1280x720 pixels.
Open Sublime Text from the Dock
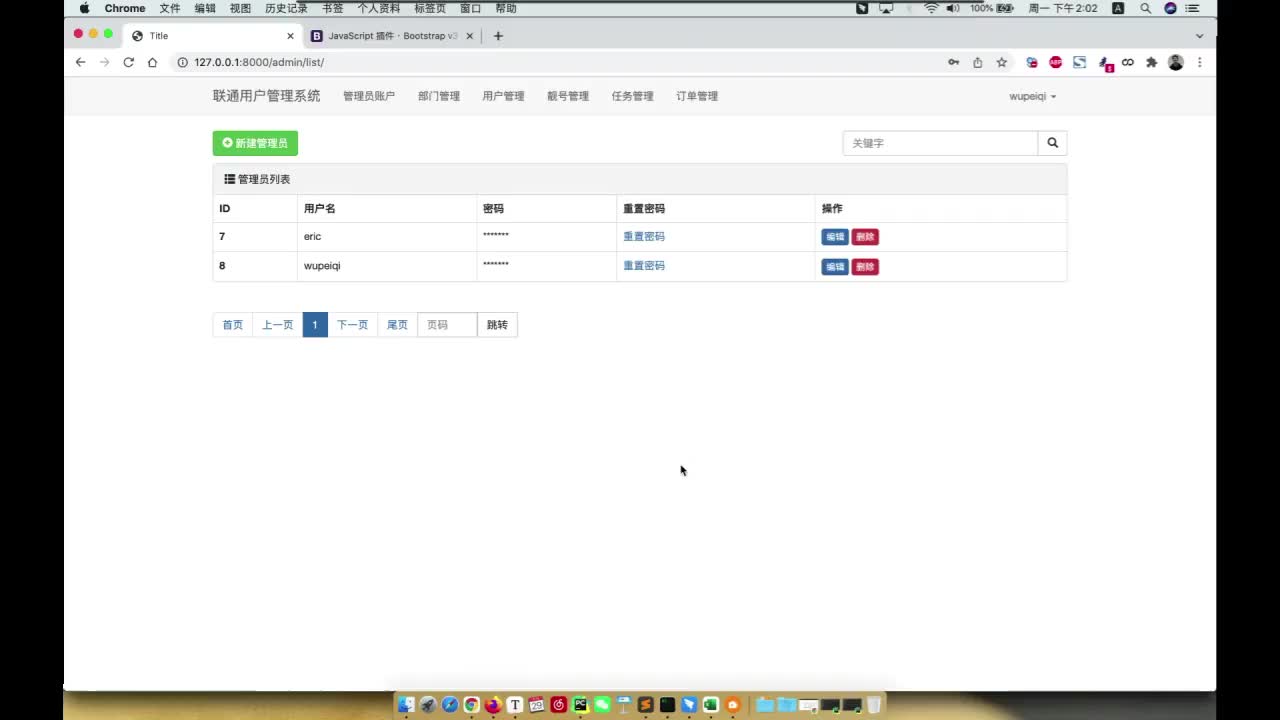coord(646,705)
